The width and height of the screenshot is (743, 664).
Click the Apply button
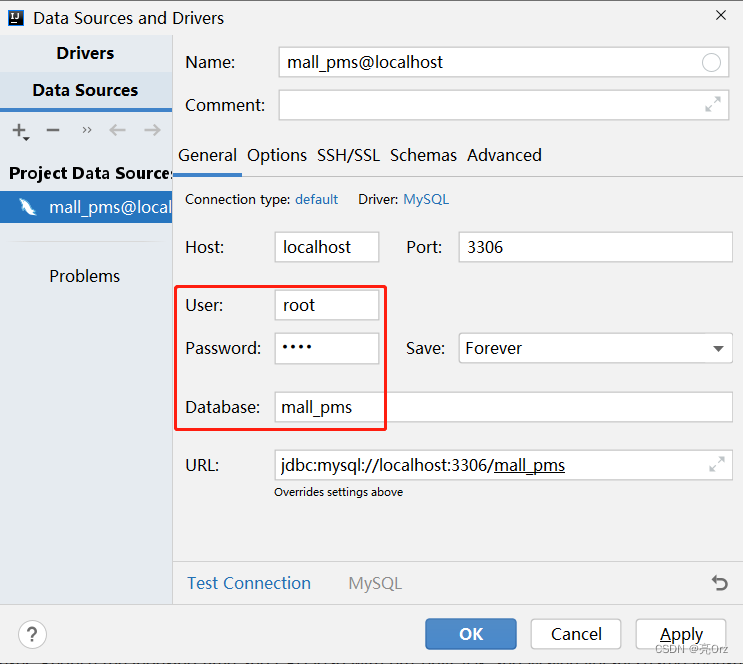coord(681,634)
